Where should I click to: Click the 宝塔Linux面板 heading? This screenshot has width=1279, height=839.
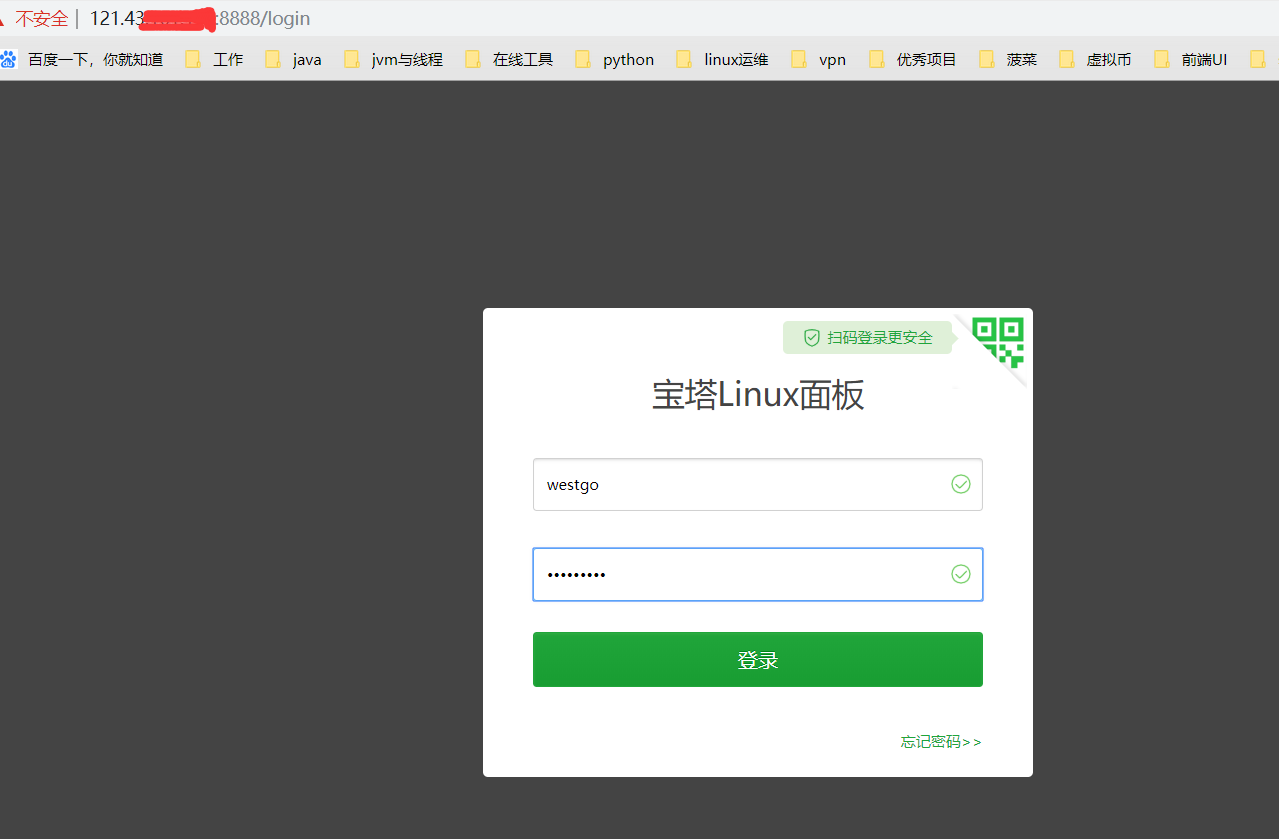[758, 396]
